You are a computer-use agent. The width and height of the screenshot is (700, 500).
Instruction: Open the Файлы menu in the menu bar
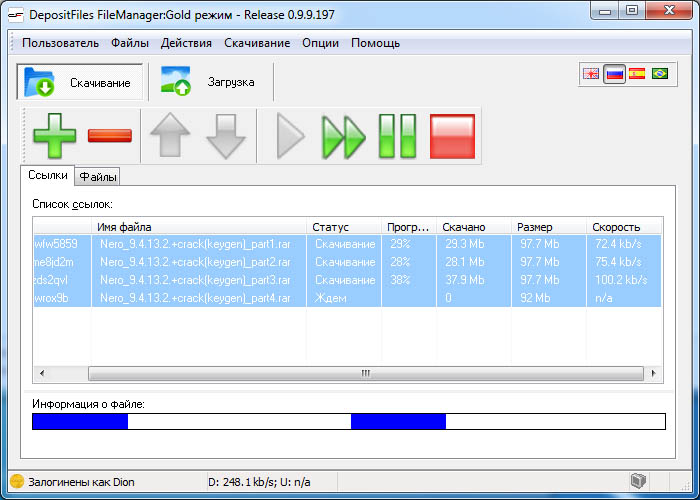pyautogui.click(x=130, y=43)
